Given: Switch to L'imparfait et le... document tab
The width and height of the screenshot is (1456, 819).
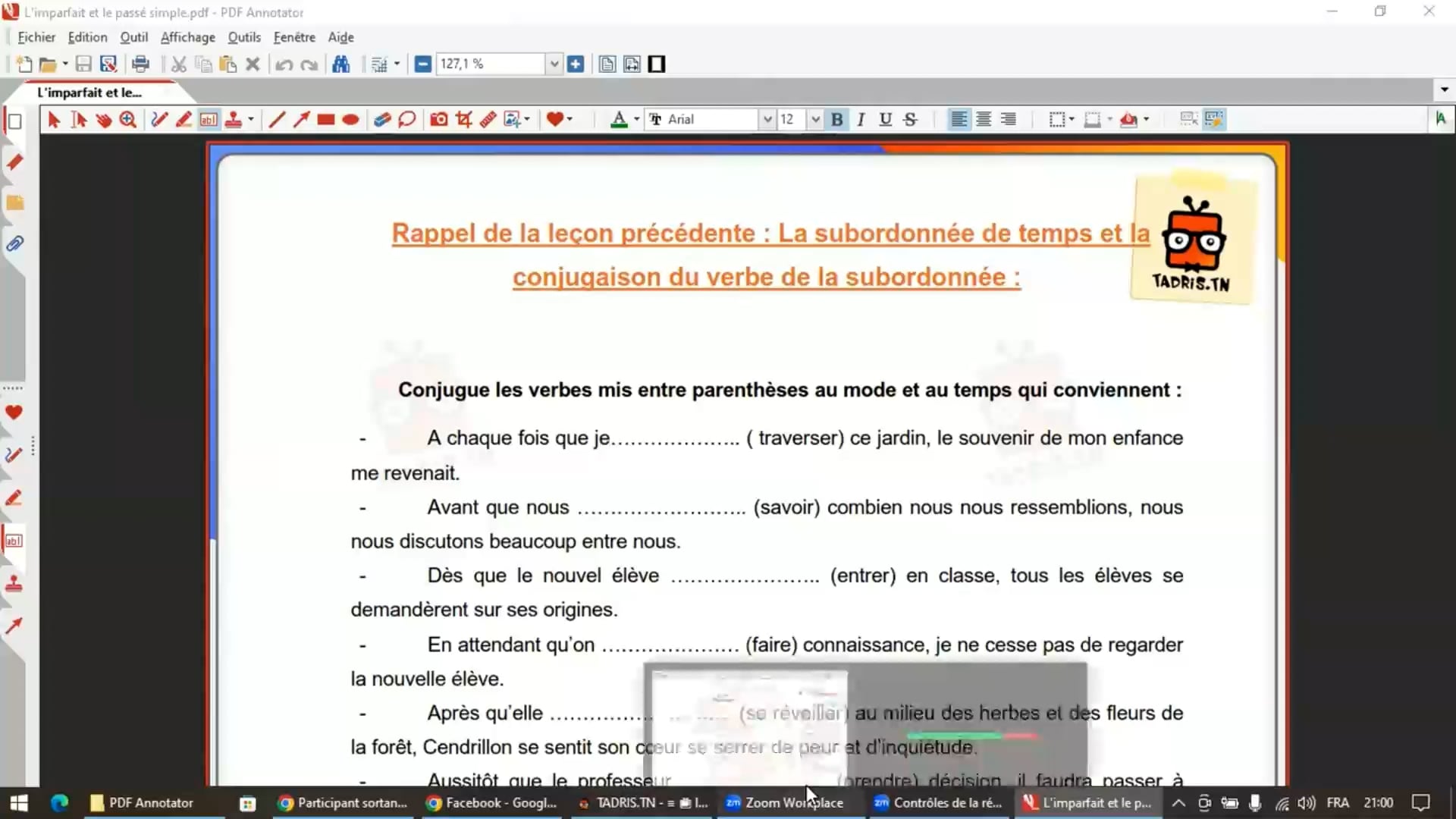Looking at the screenshot, I should tap(89, 93).
